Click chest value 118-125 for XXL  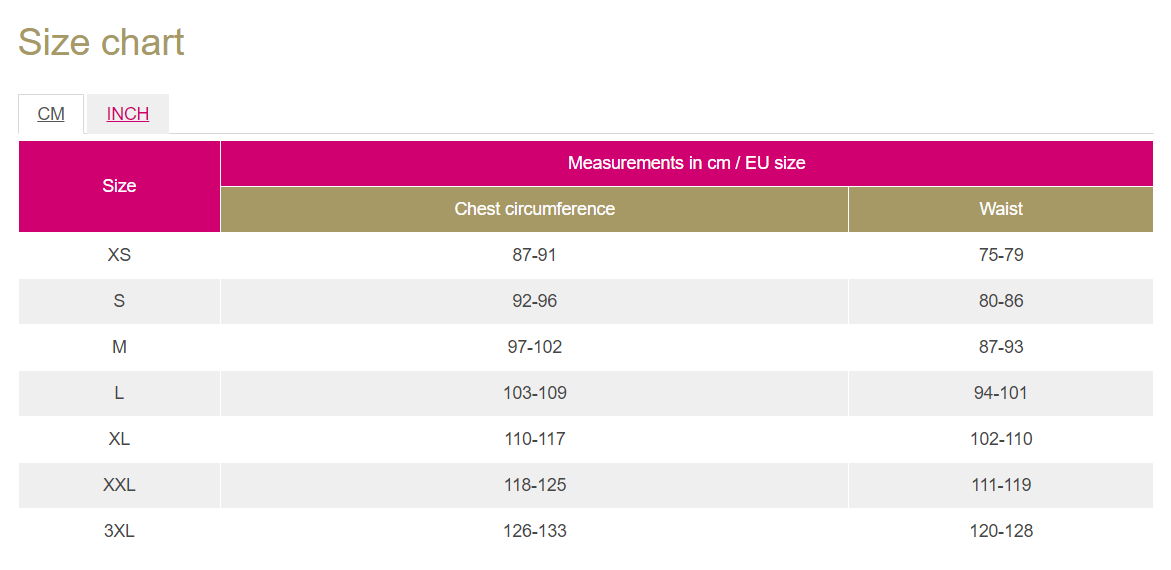coord(535,486)
